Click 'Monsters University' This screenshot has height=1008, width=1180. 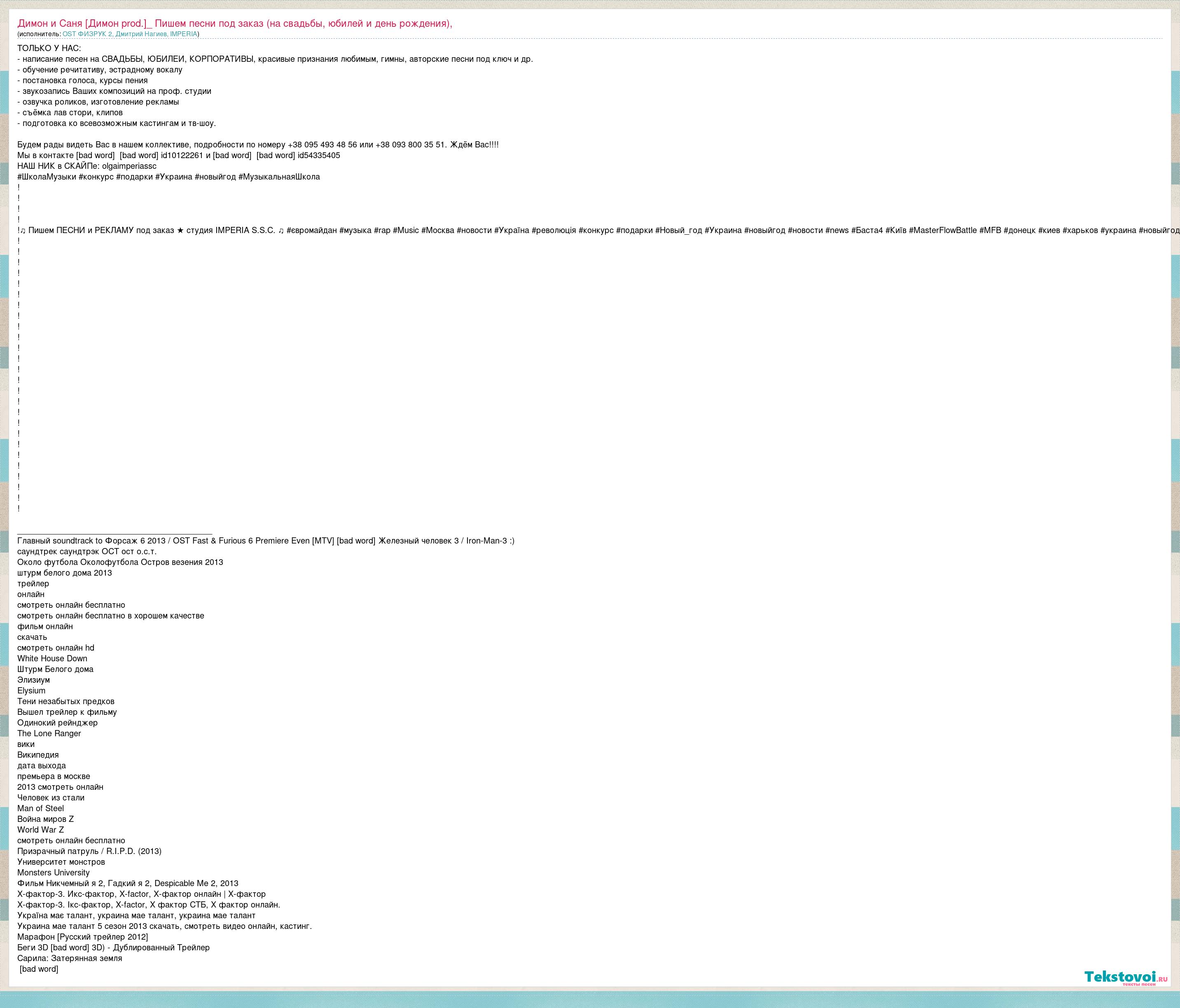point(54,873)
